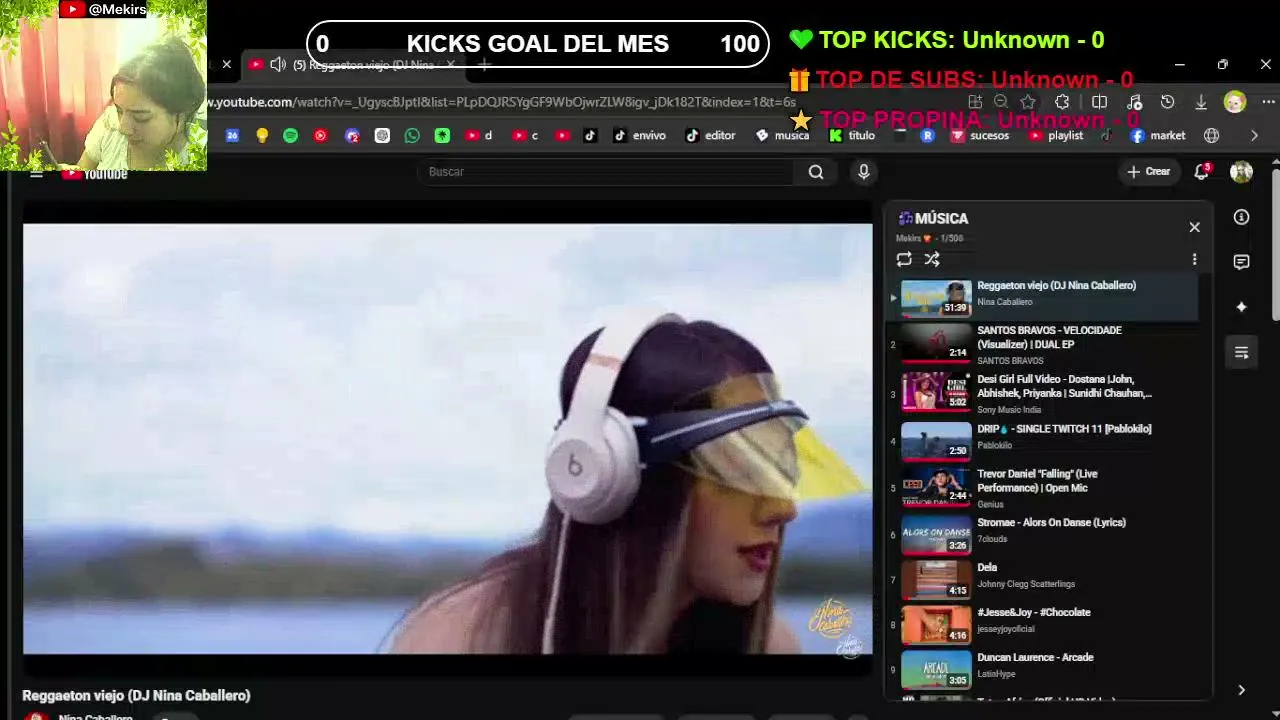
Task: Open the Crear menu button
Action: pyautogui.click(x=1148, y=172)
